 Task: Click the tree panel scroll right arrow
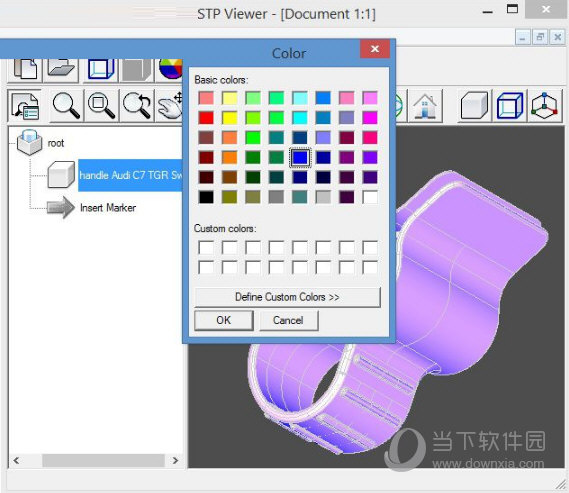pos(175,461)
